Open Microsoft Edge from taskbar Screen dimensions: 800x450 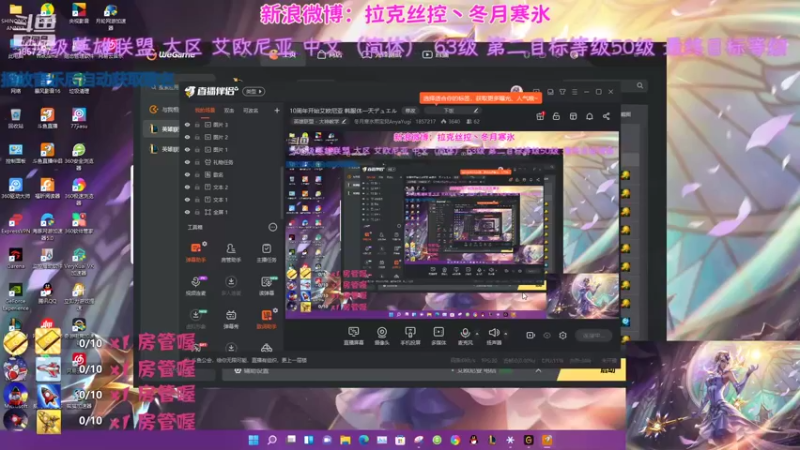pos(364,440)
